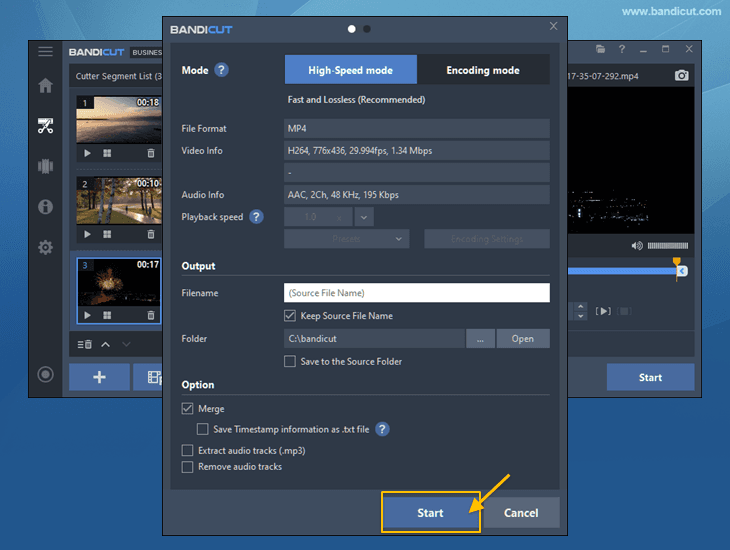Select segment 2 park thumbnail
The height and width of the screenshot is (550, 730).
119,201
